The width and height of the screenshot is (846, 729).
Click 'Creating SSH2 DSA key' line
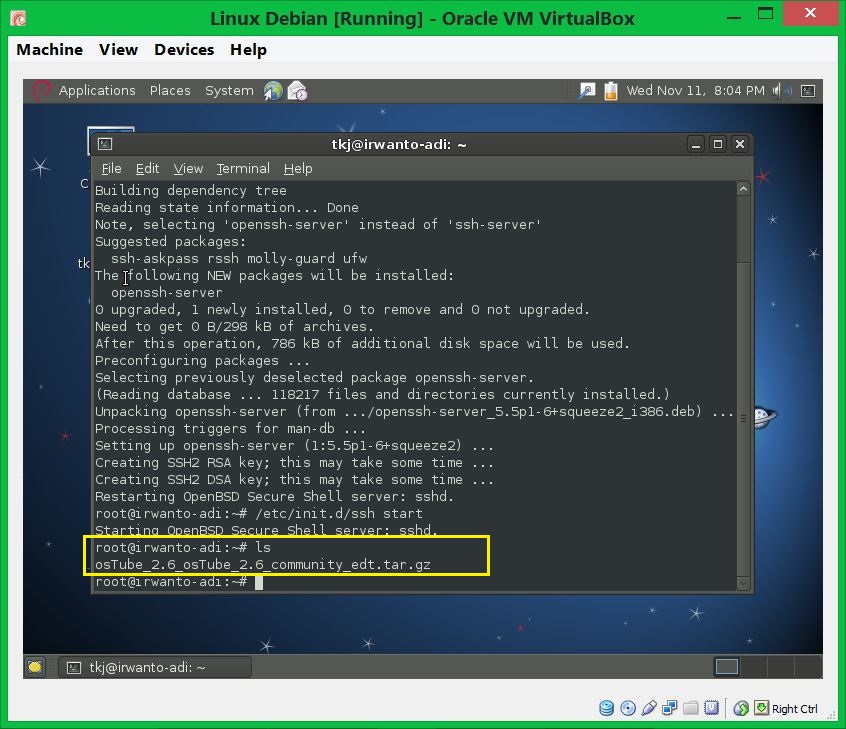[295, 479]
